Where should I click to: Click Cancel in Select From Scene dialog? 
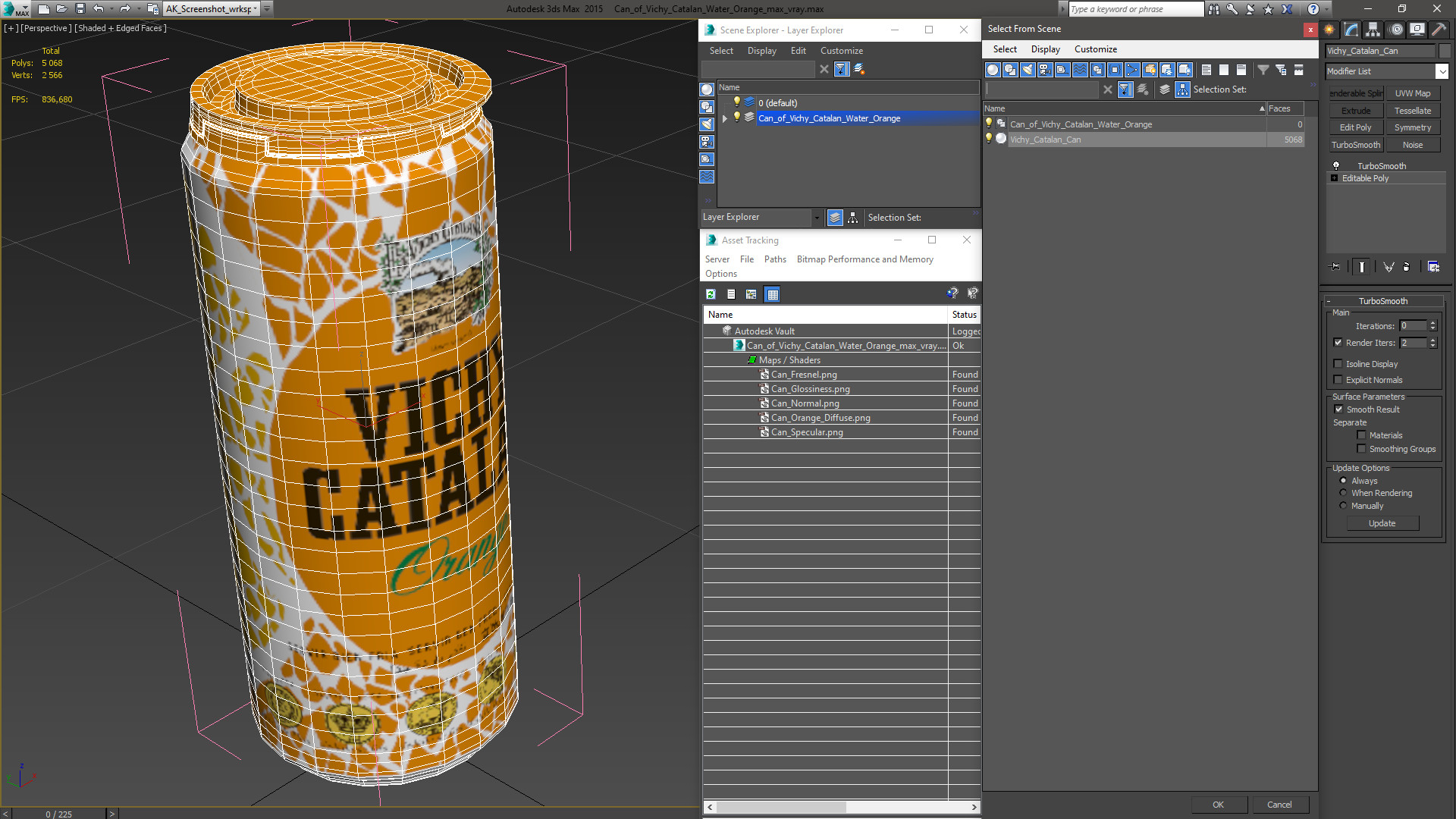tap(1279, 805)
